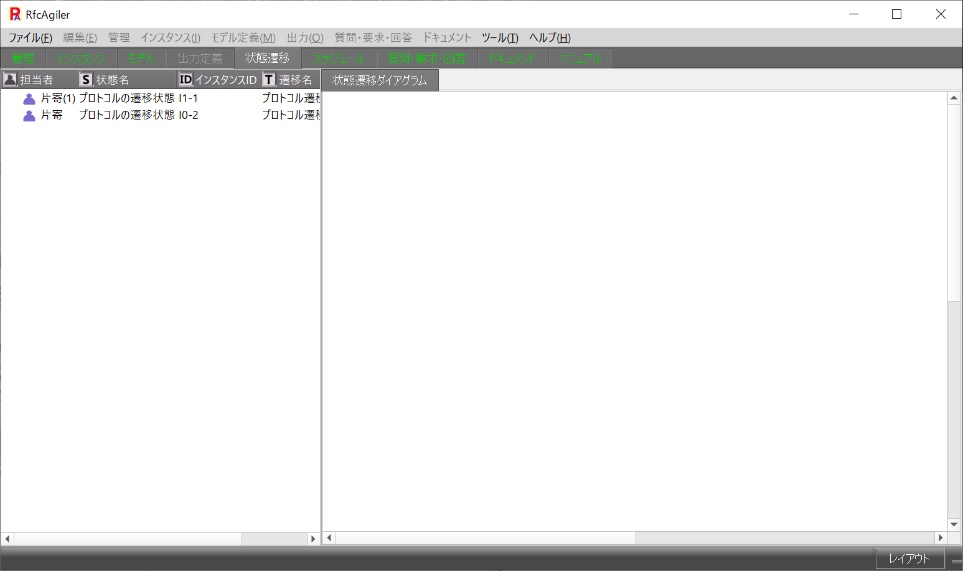Switch to the マニュアル tab
963x571 pixels.
pos(580,58)
